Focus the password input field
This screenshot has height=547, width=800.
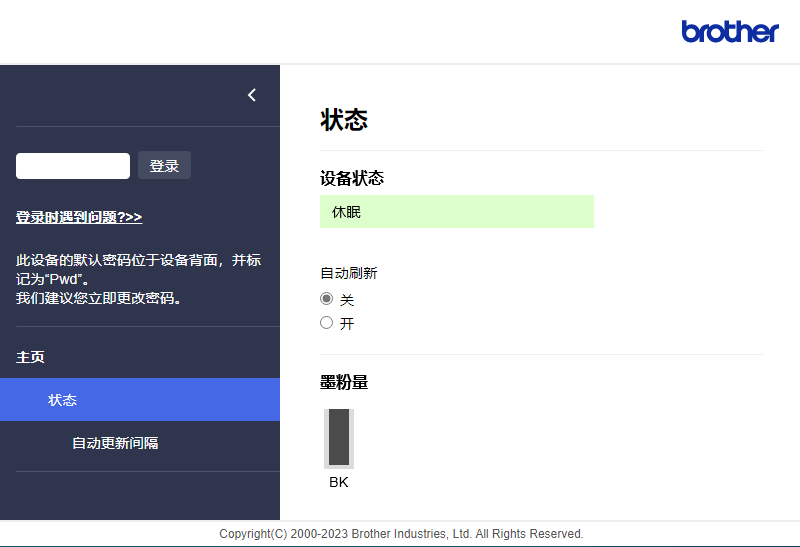click(73, 166)
